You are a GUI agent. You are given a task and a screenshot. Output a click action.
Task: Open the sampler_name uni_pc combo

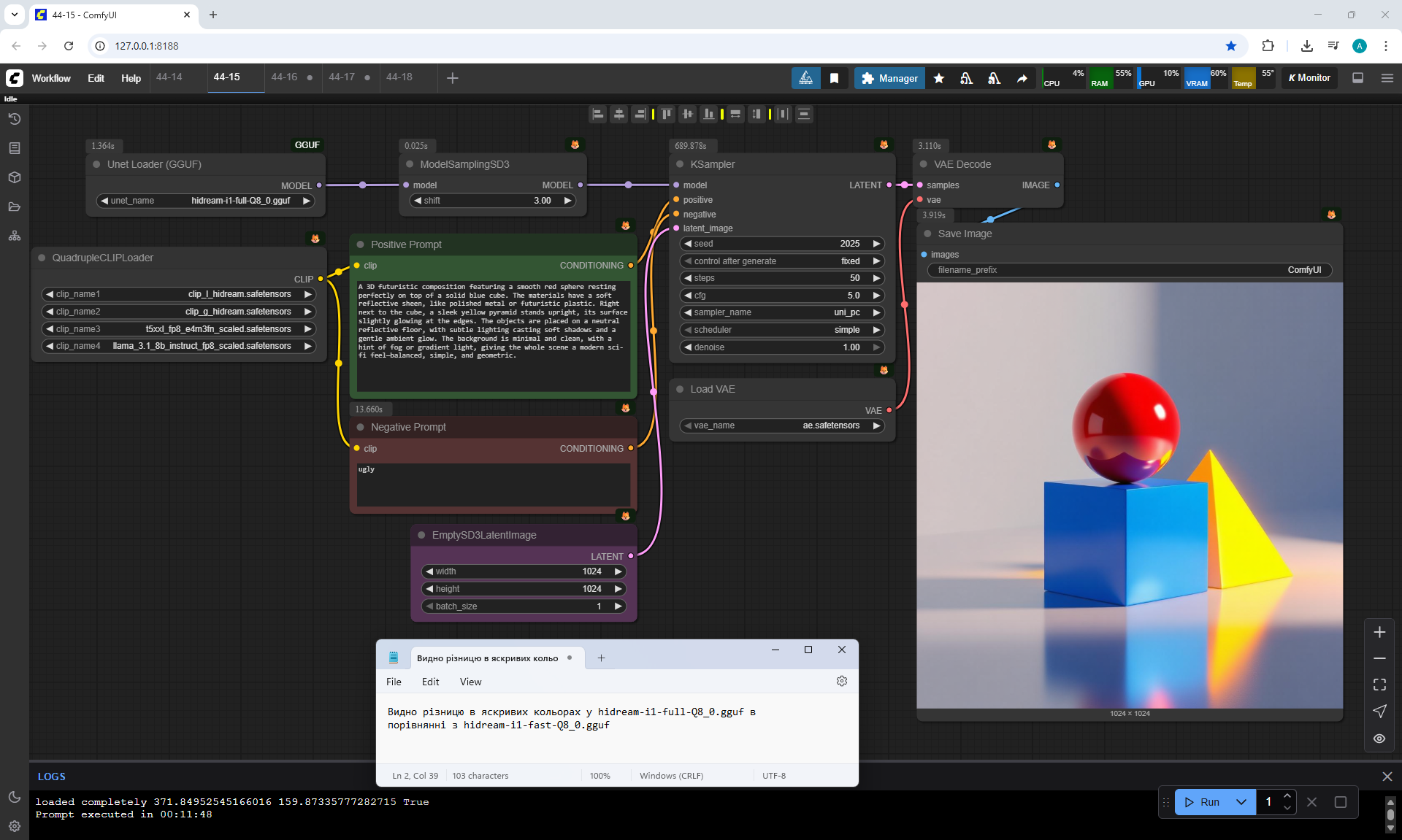pyautogui.click(x=781, y=312)
